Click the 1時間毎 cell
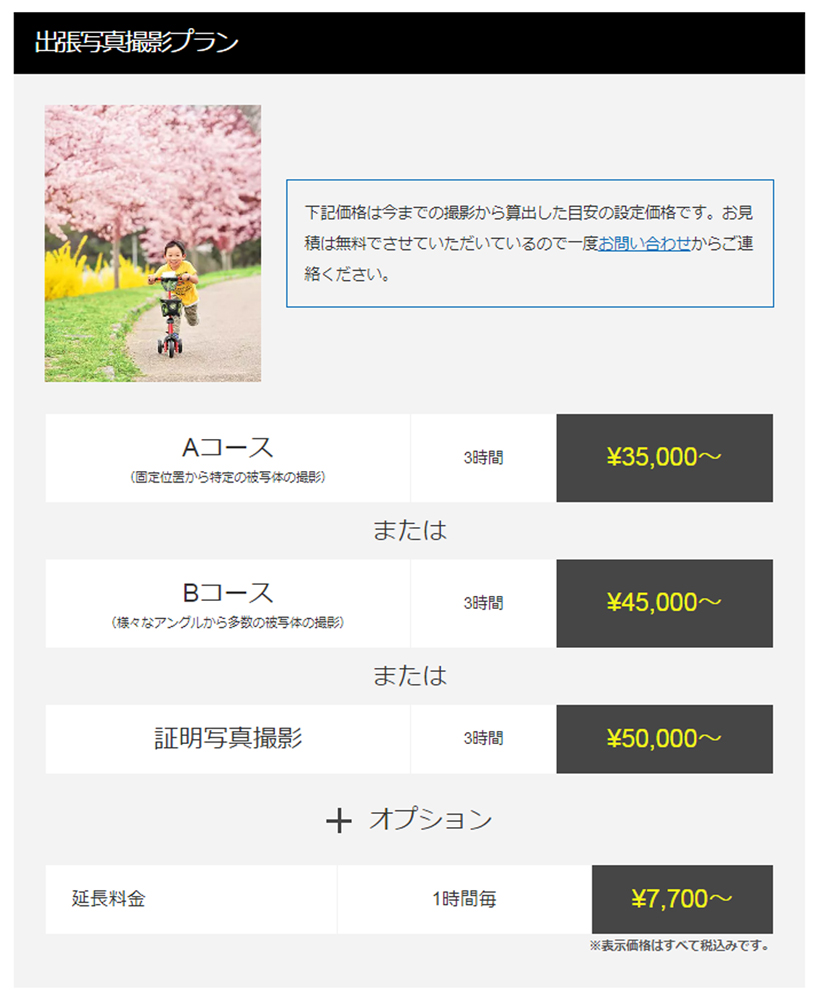Viewport: 817px width, 1000px height. pos(464,899)
